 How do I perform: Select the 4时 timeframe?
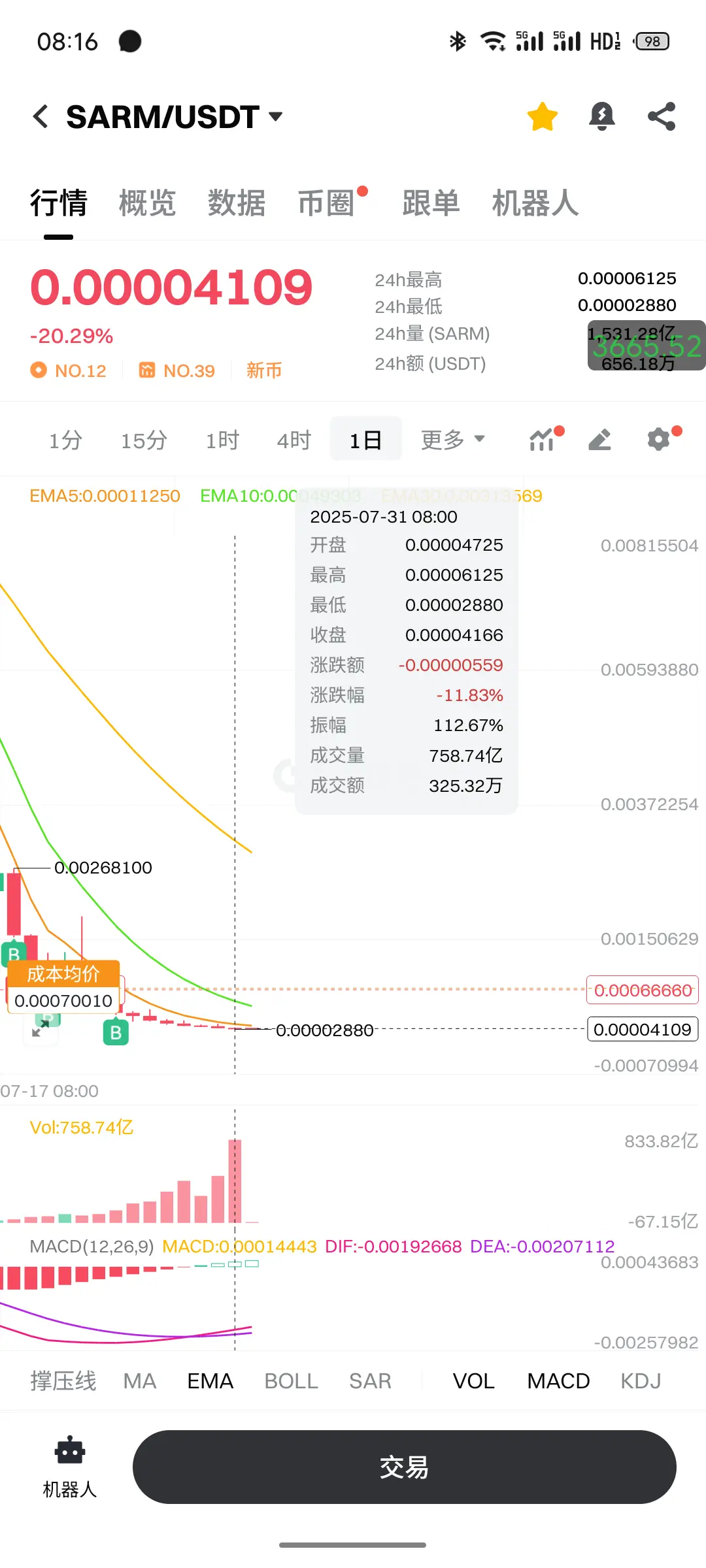[294, 440]
